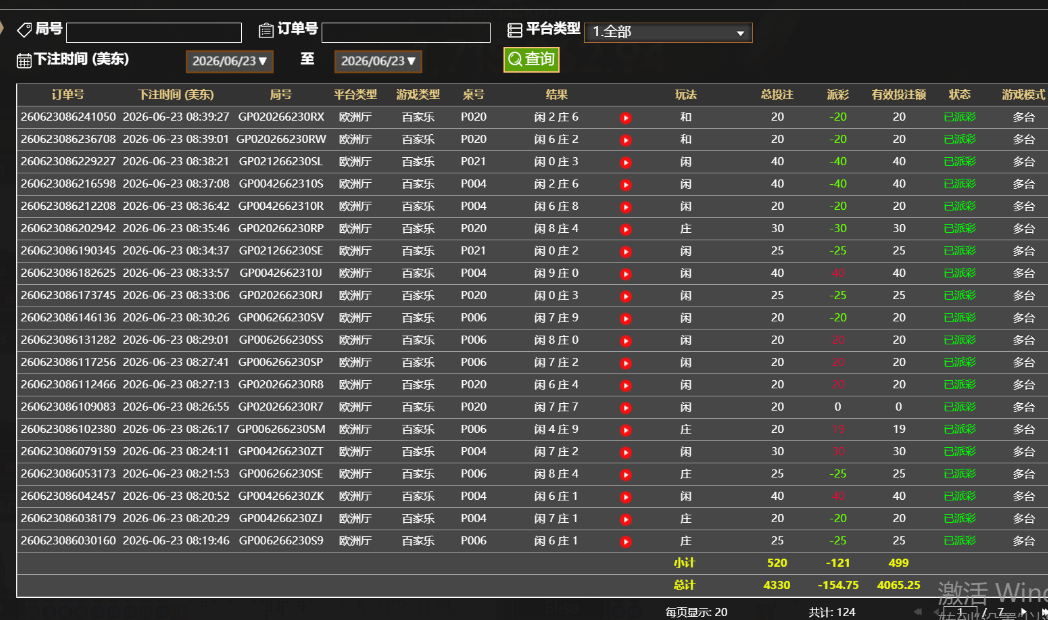The width and height of the screenshot is (1048, 620).
Task: Play video replay for order 260623086102380
Action: coord(626,430)
